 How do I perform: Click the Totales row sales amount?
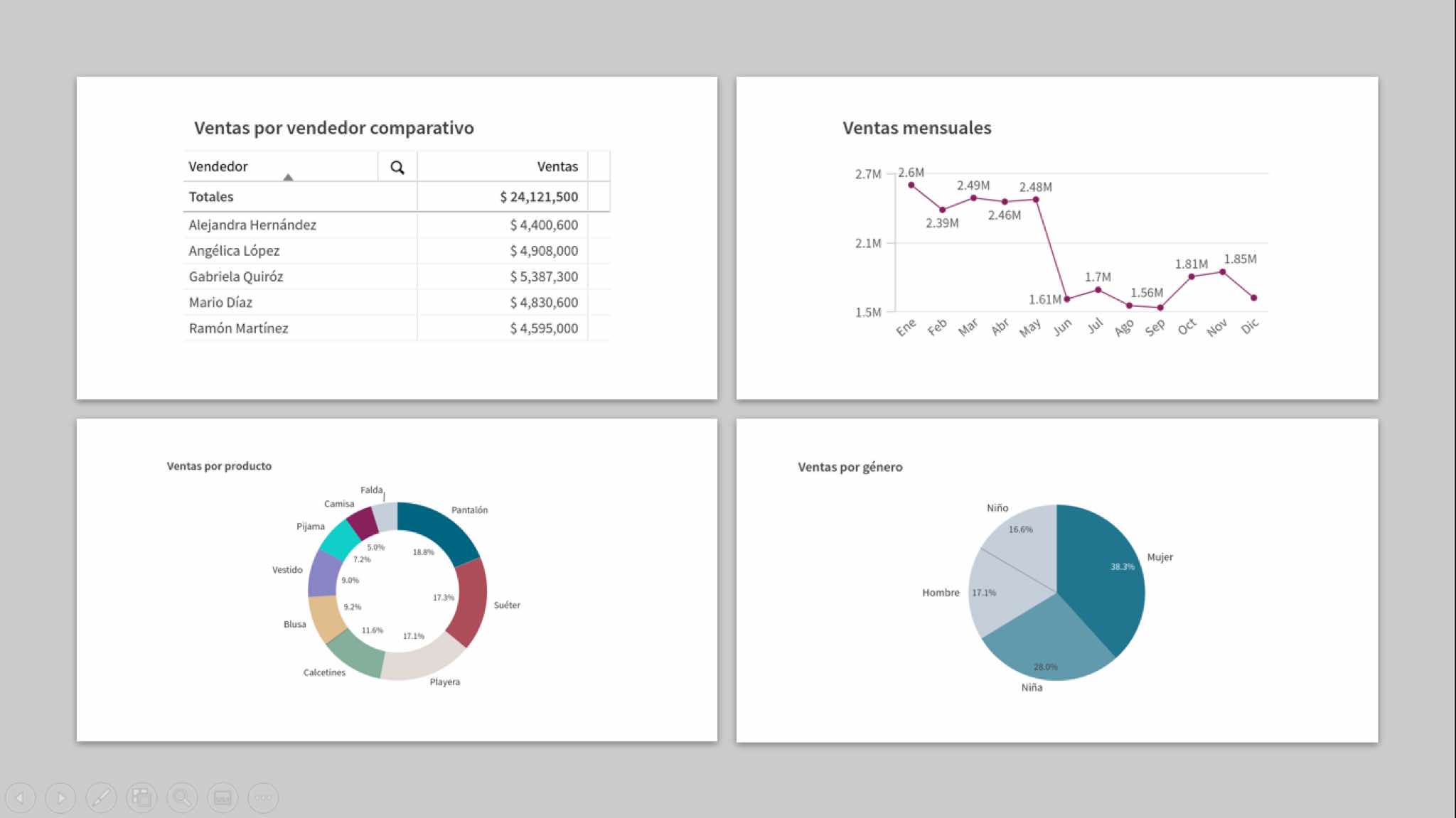click(538, 197)
